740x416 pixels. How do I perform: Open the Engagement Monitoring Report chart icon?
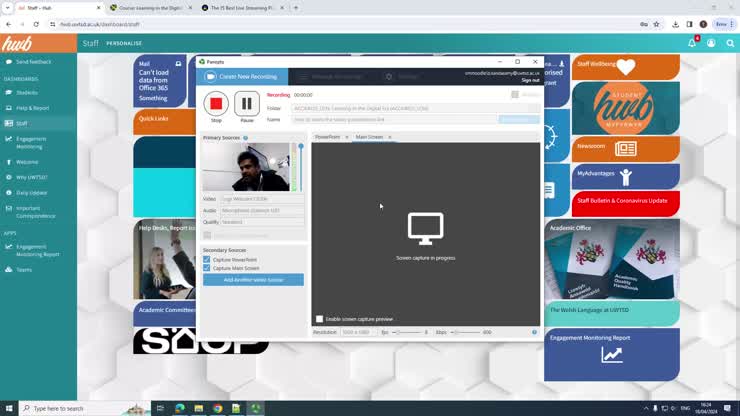pyautogui.click(x=611, y=355)
